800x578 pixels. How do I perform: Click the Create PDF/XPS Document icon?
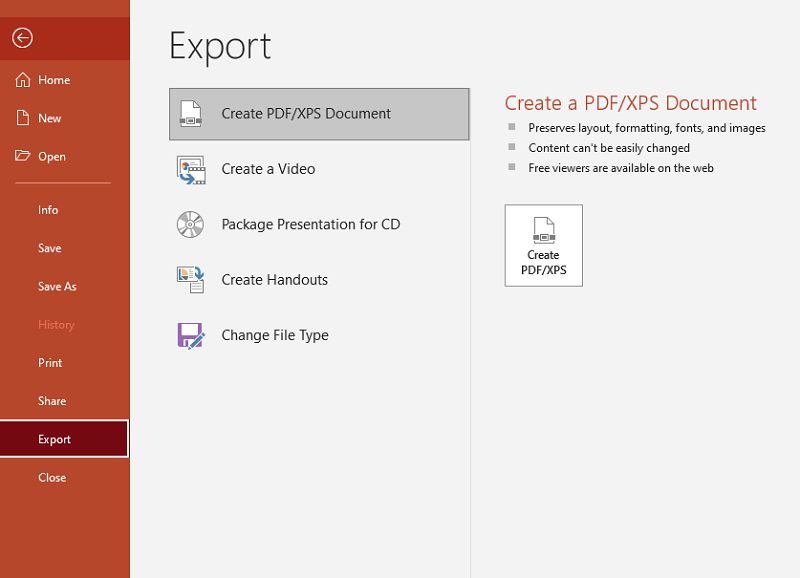click(x=191, y=114)
